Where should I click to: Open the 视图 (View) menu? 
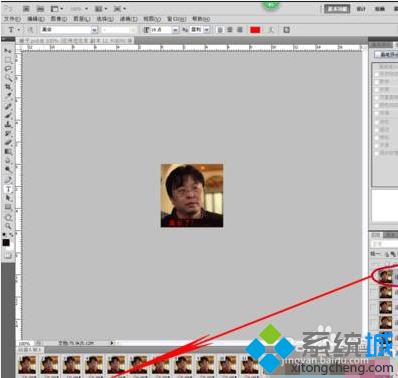click(152, 19)
